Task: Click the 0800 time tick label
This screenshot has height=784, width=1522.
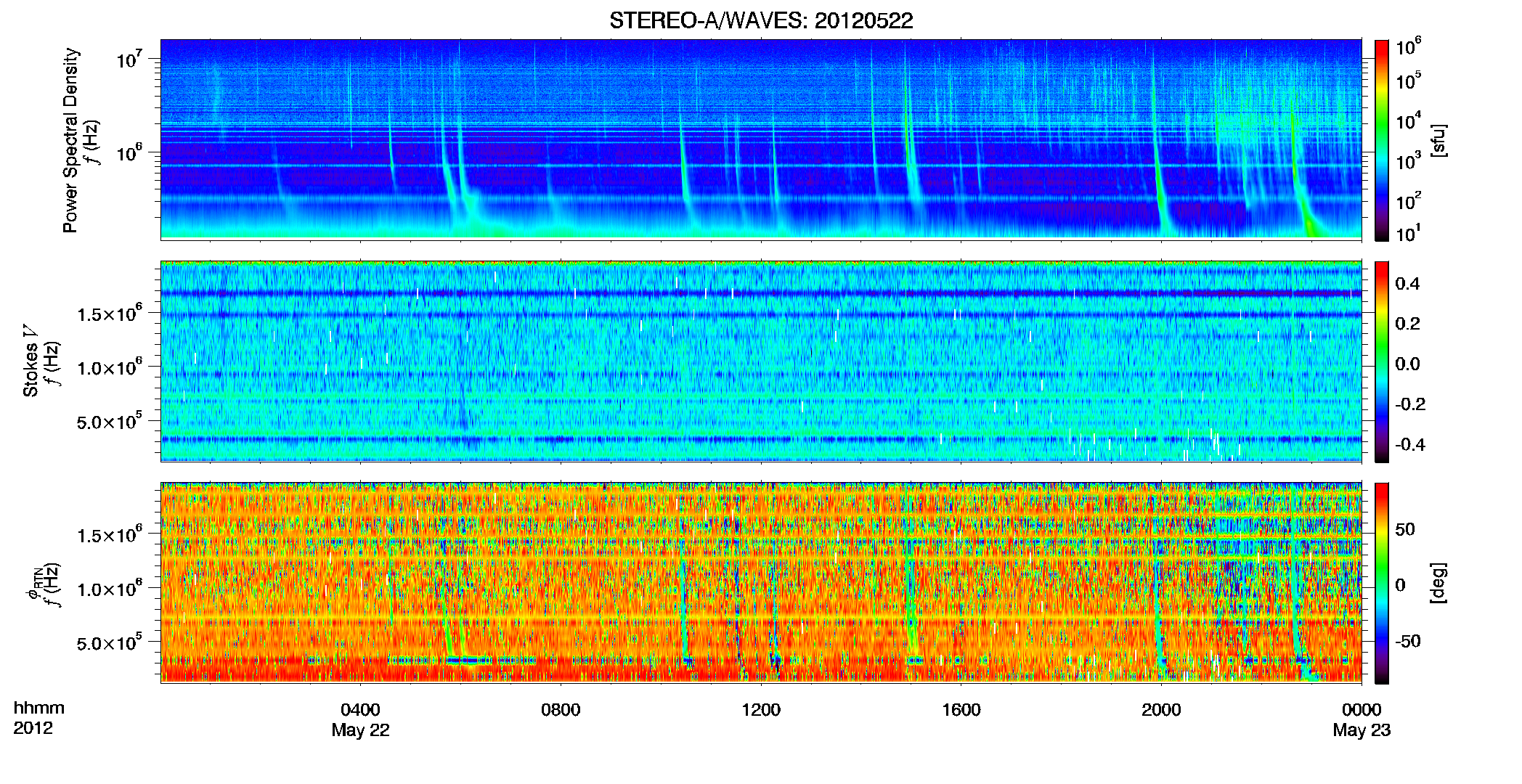Action: pyautogui.click(x=561, y=710)
